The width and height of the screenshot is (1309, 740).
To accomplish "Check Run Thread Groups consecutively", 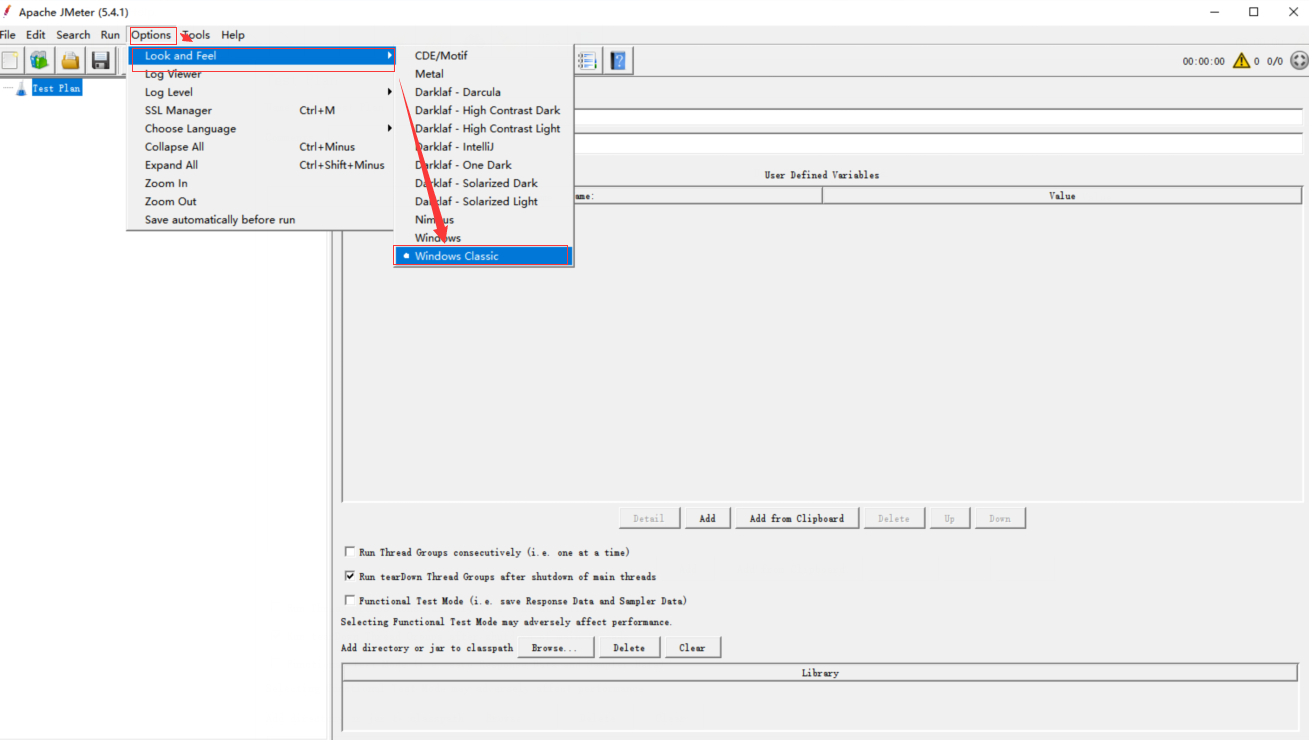I will point(349,552).
